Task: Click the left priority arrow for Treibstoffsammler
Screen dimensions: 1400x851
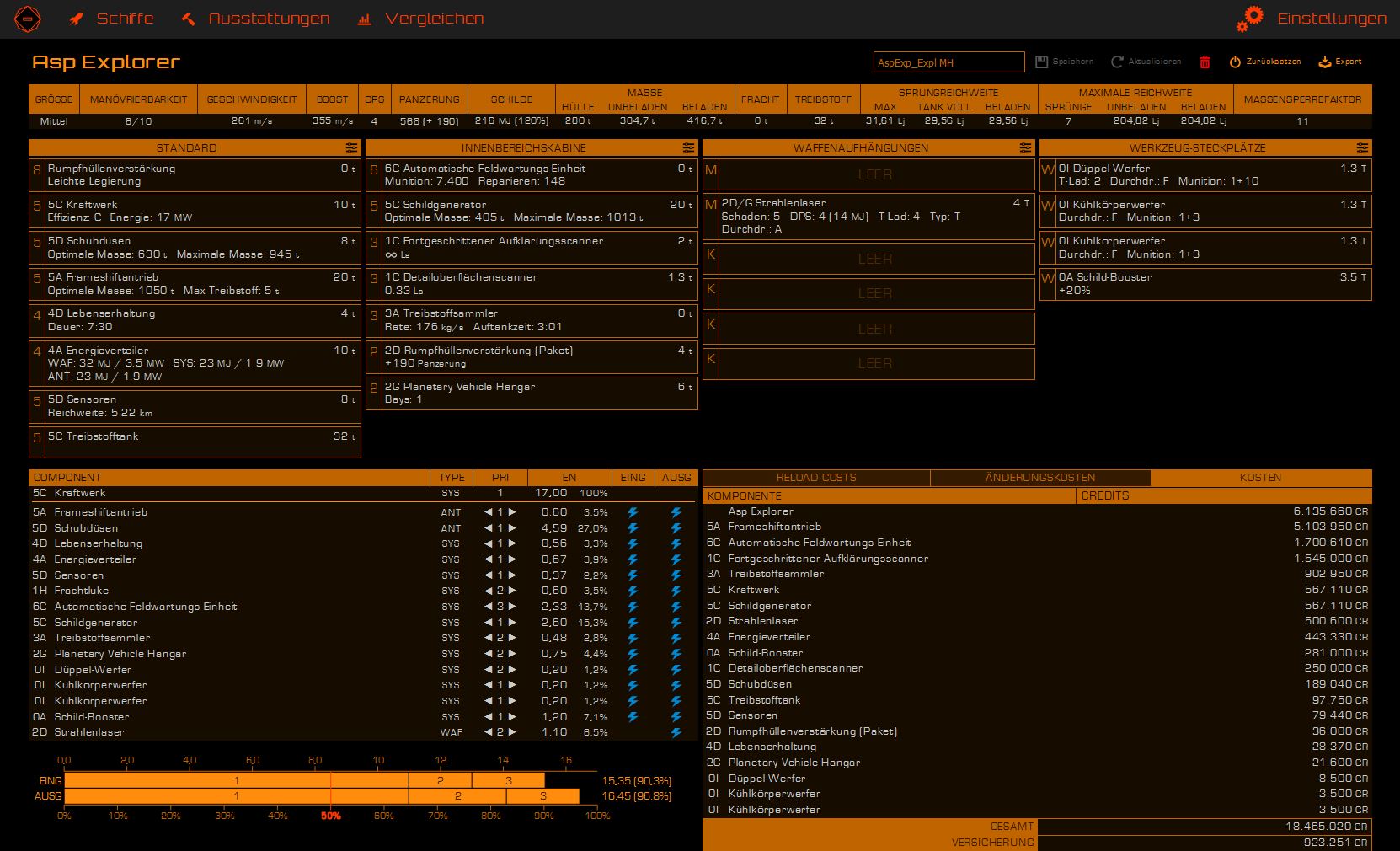Action: (489, 638)
